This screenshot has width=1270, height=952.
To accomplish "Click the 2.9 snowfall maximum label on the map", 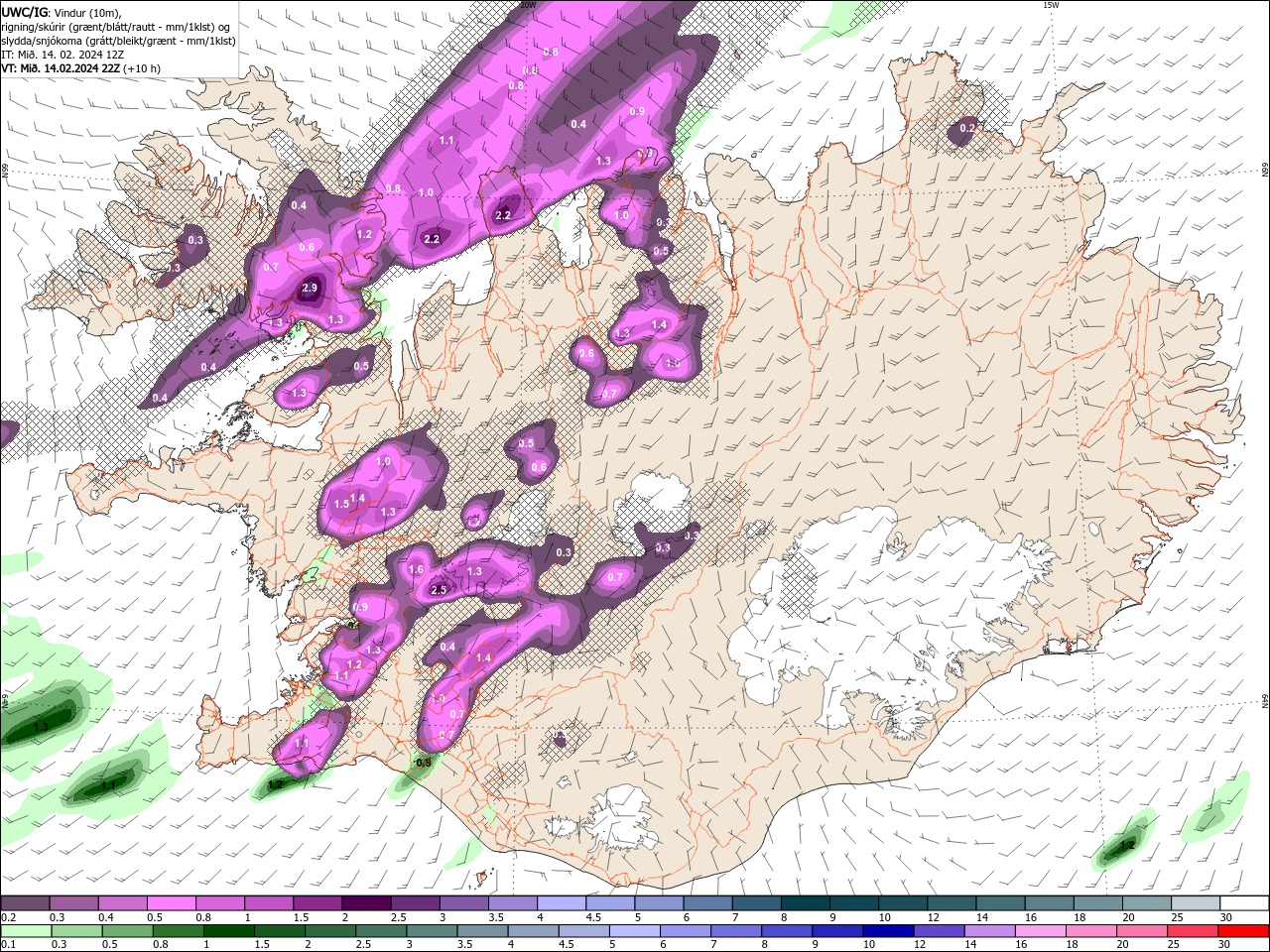I will coord(309,288).
